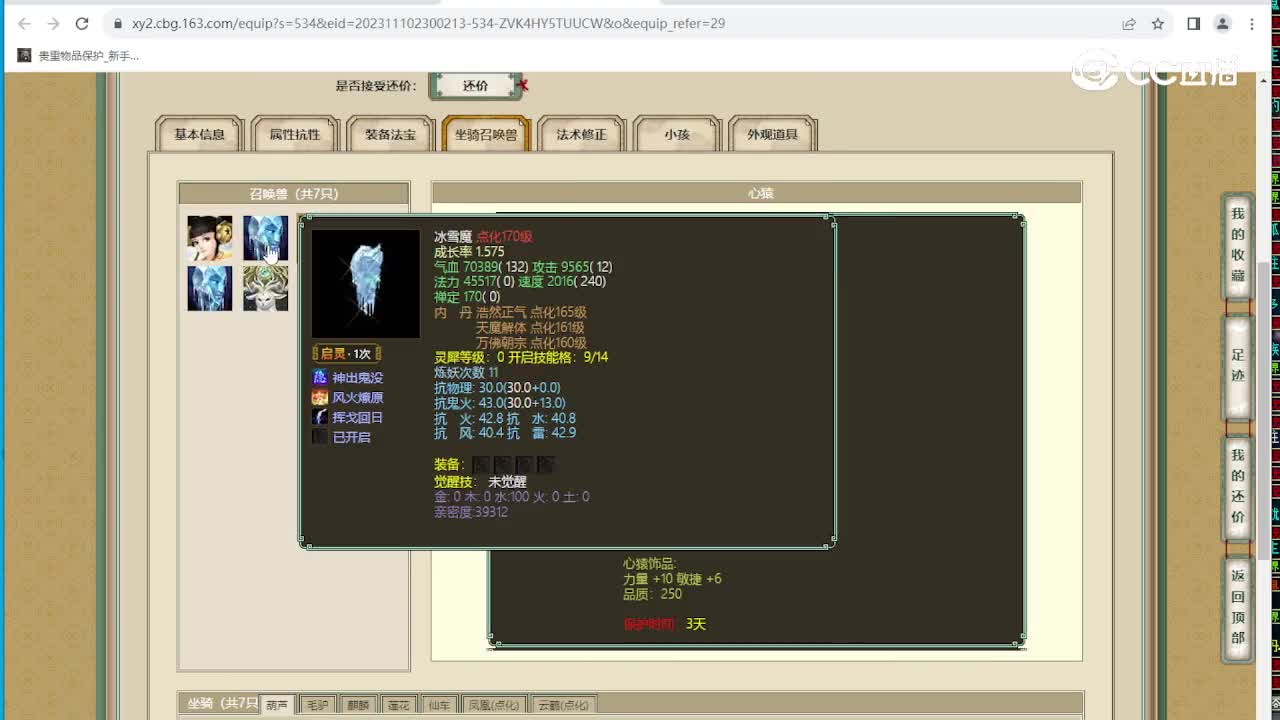Viewport: 1280px width, 720px height.
Task: Select the second-row ice demon portrait
Action: (210, 288)
